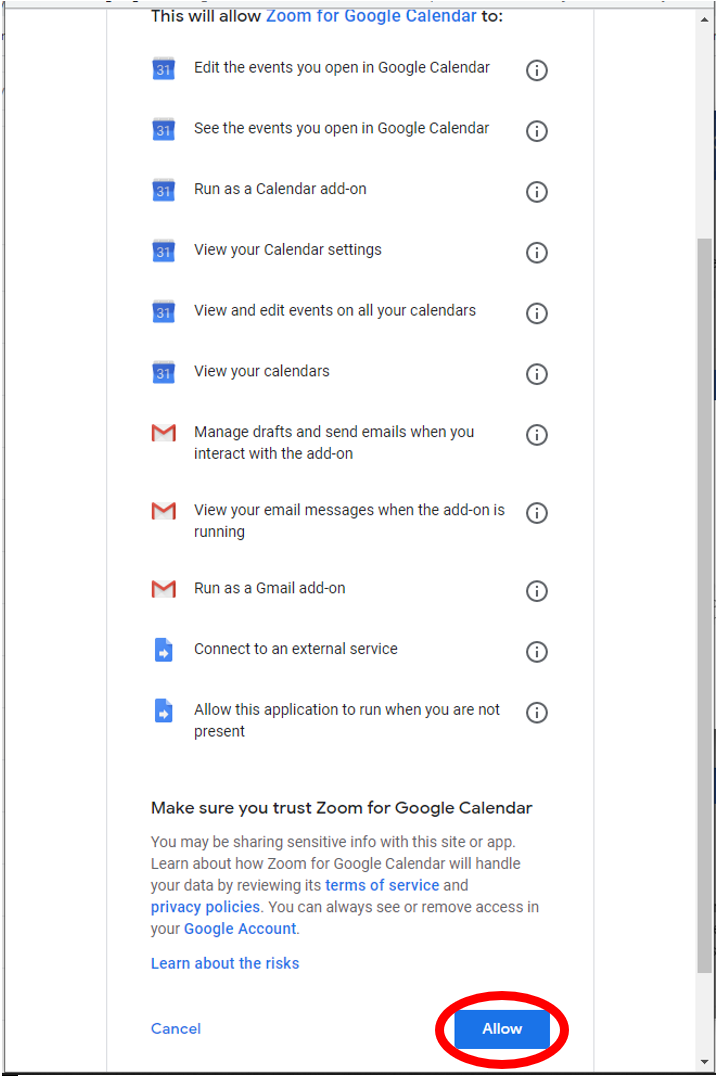Click Learn about the risks
Image resolution: width=717 pixels, height=1077 pixels.
(225, 963)
